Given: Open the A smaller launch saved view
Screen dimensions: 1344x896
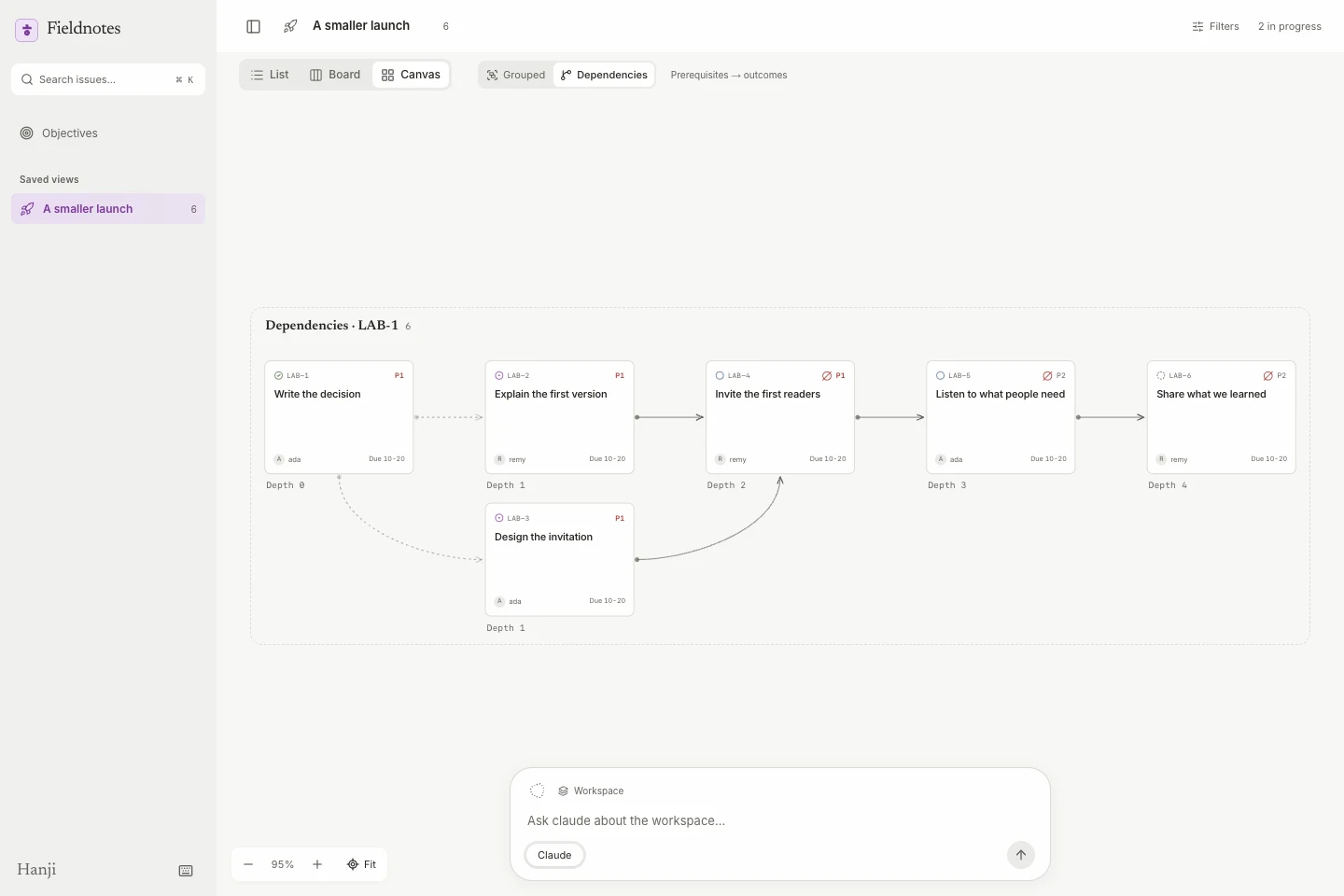Looking at the screenshot, I should [108, 209].
